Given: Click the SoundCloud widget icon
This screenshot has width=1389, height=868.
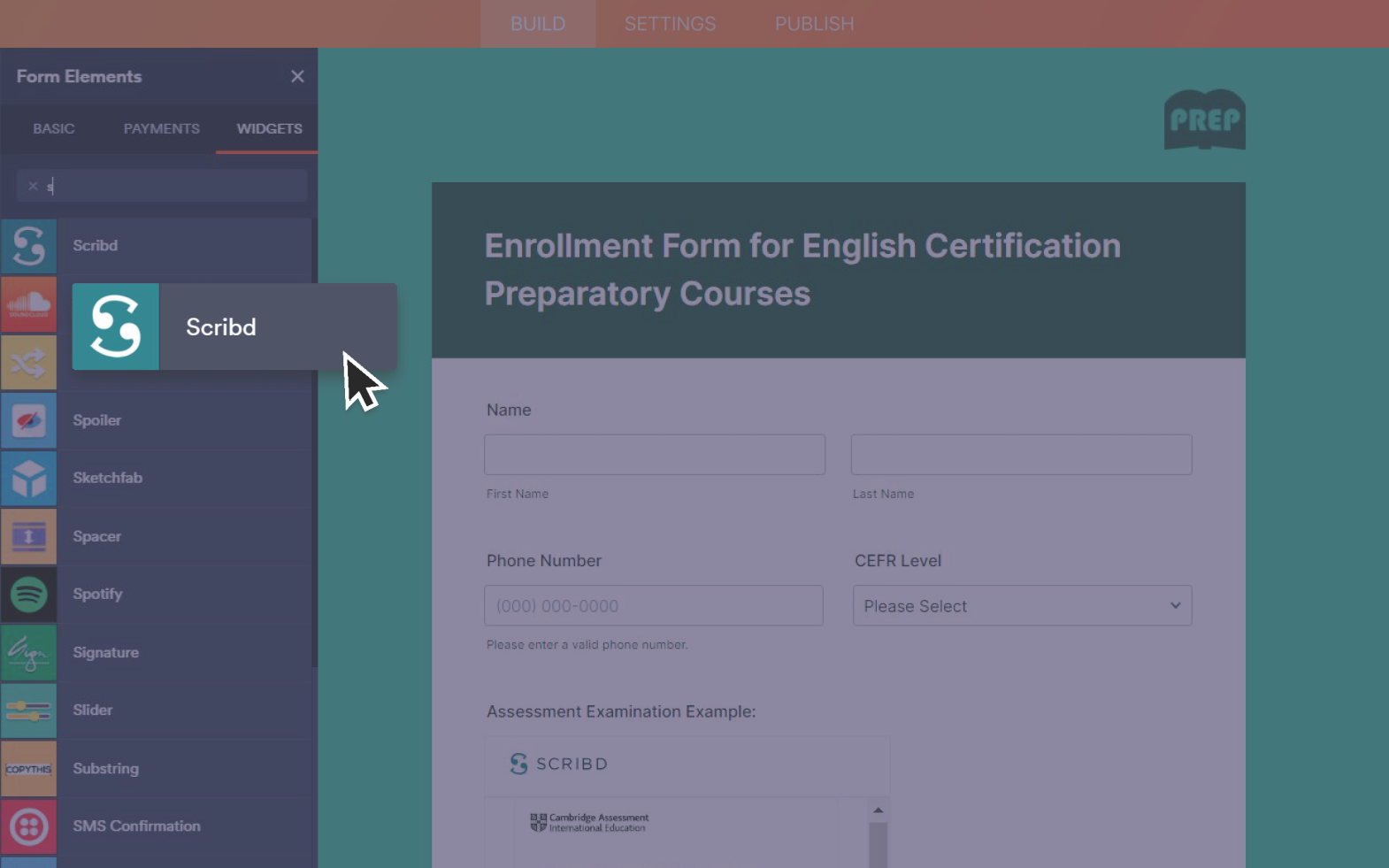Looking at the screenshot, I should (x=29, y=304).
